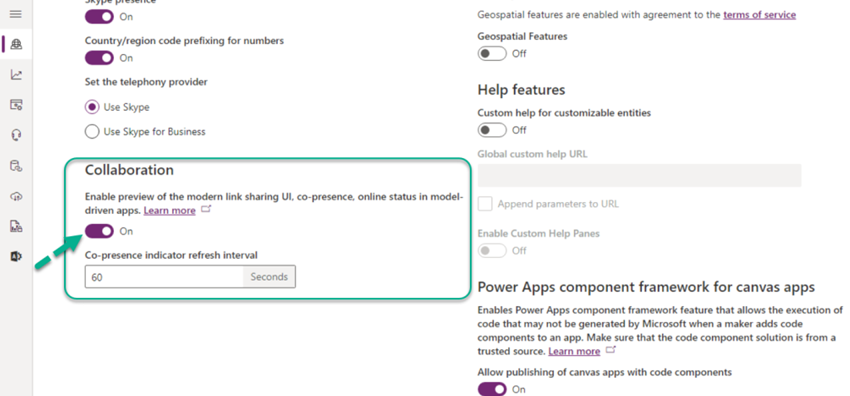Click external-link icon beside Collaboration Learn more
The image size is (850, 396).
tap(205, 210)
